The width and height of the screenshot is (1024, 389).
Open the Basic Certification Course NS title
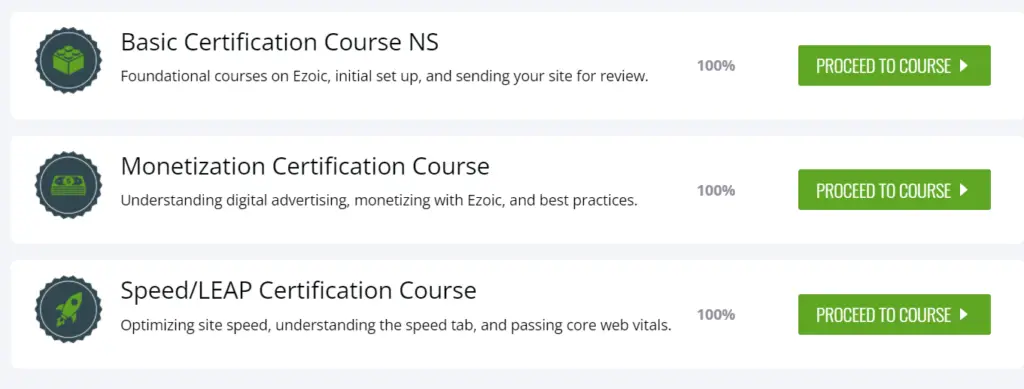click(x=280, y=42)
